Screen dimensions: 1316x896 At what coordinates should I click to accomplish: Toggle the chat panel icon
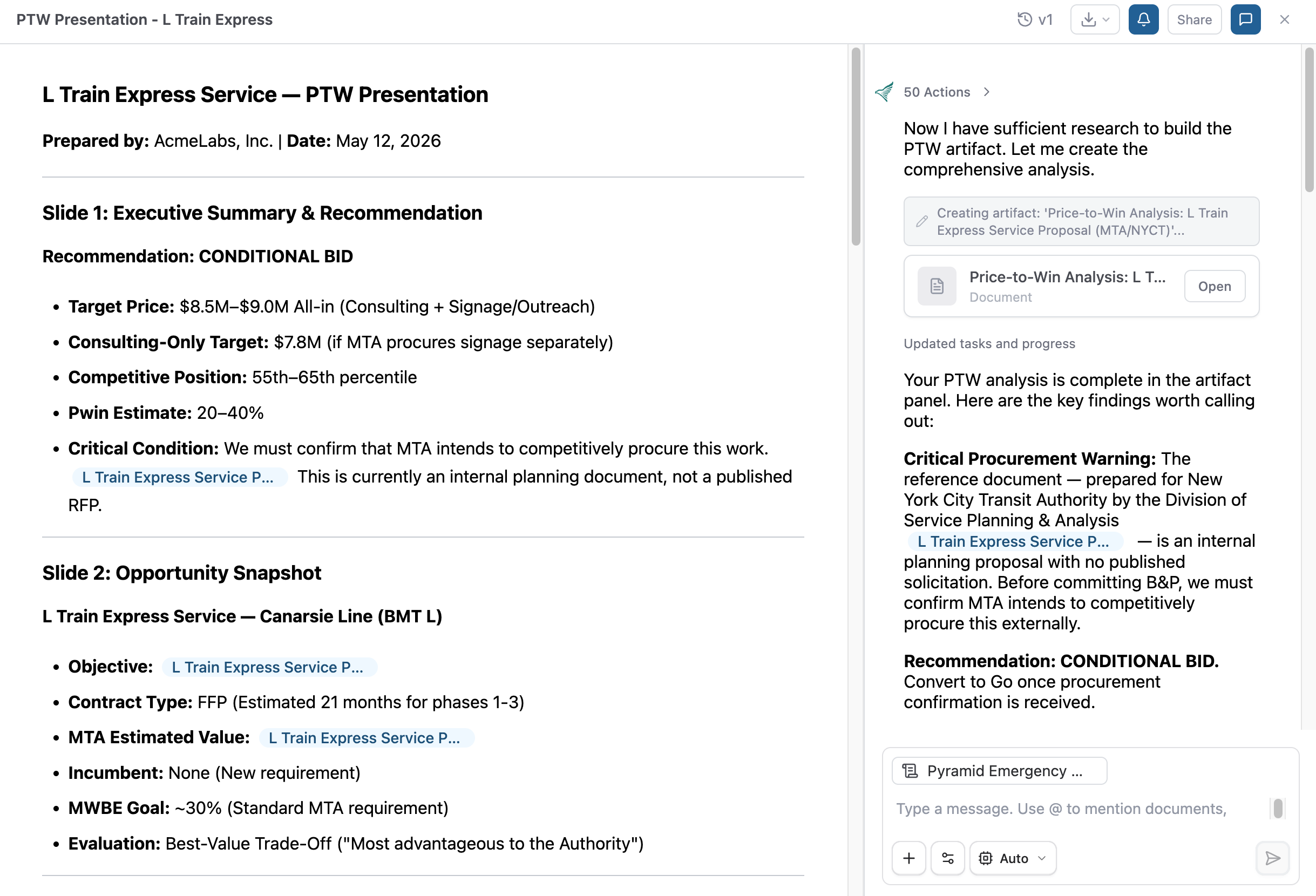click(x=1245, y=20)
